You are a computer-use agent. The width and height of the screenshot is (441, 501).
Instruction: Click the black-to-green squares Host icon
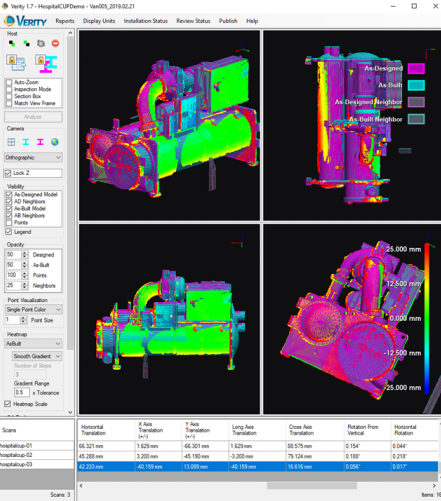(x=12, y=43)
